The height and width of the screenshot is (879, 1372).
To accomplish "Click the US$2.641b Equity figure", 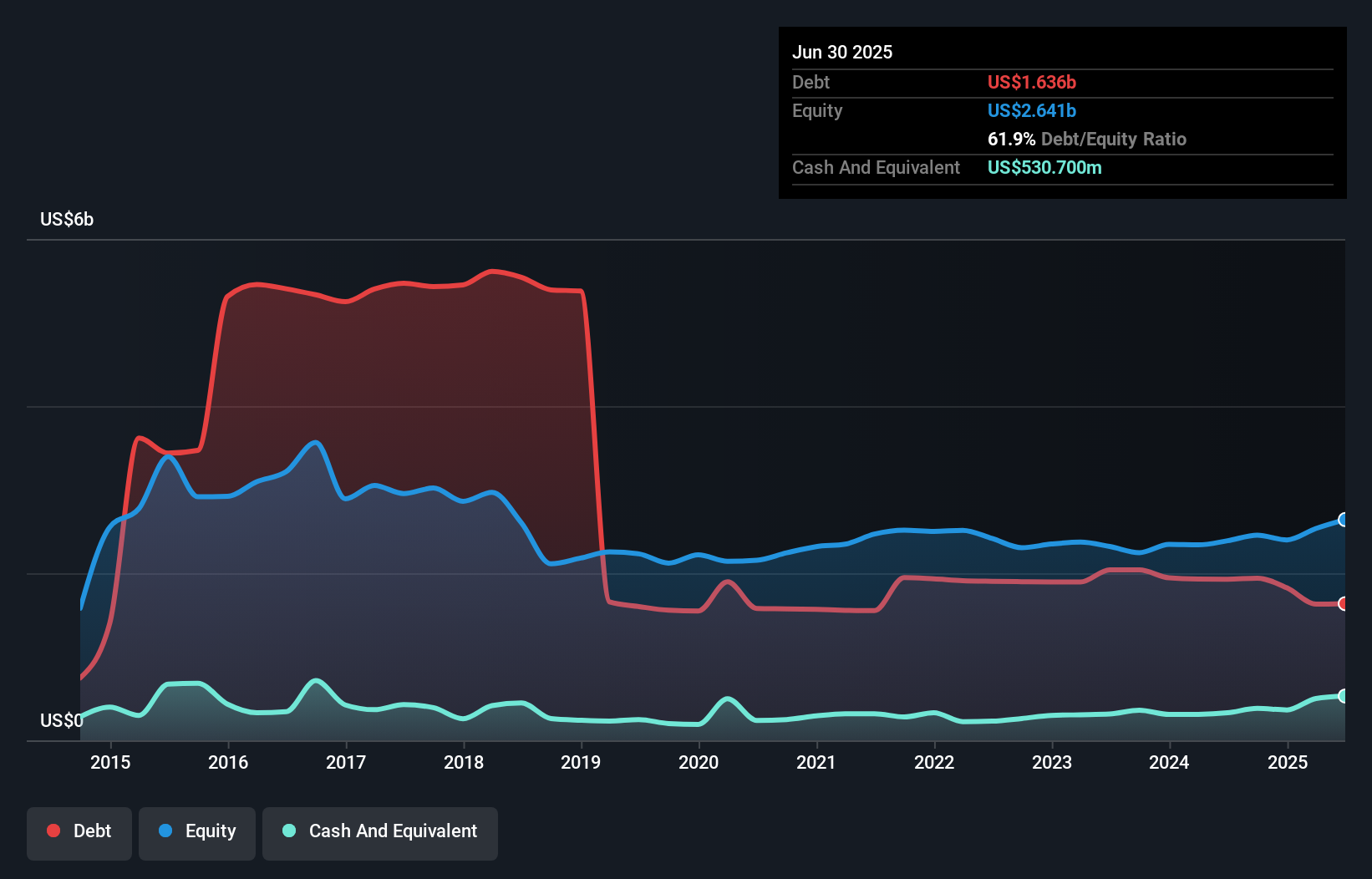I will [1032, 110].
